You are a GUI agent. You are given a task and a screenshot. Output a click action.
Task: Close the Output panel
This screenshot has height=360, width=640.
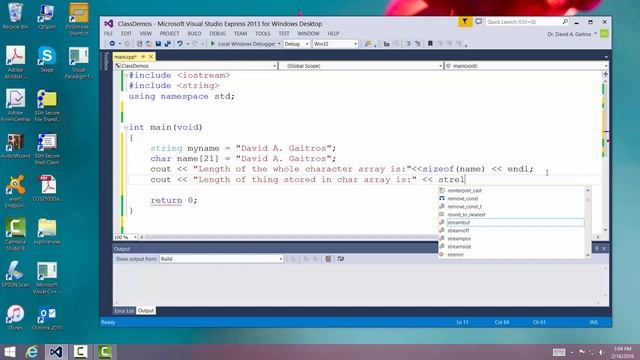(604, 249)
